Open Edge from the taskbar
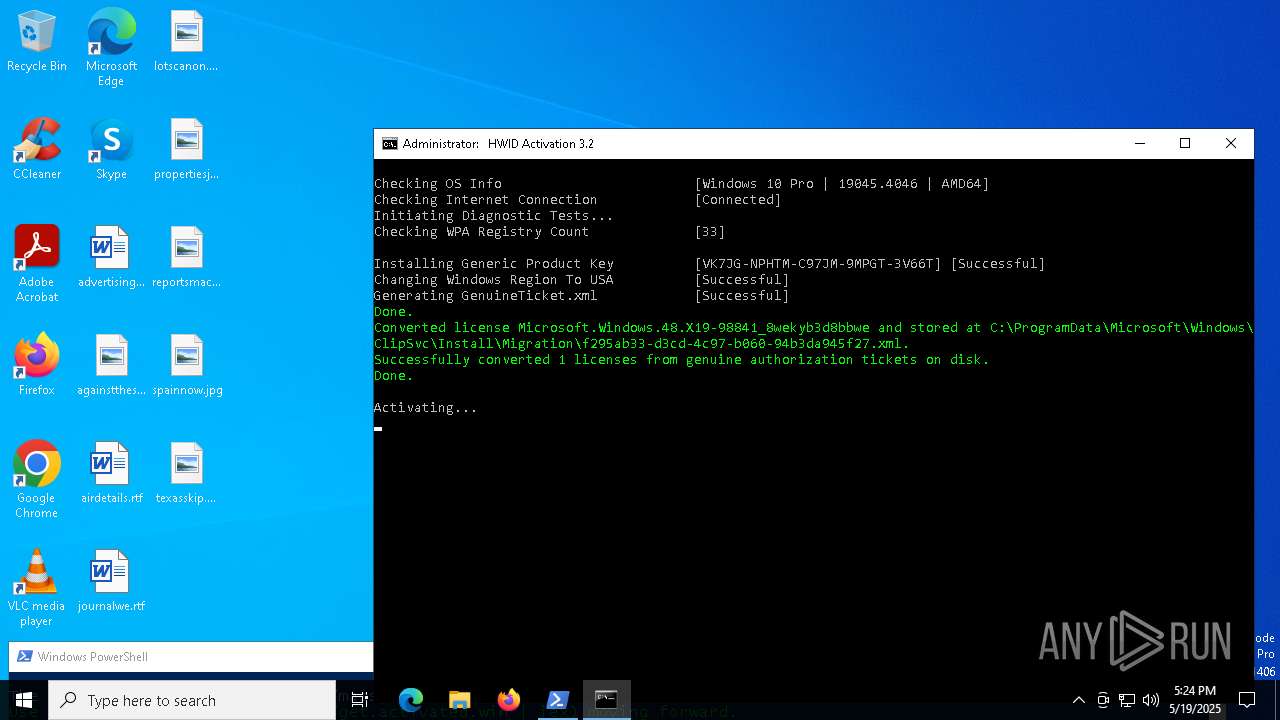The width and height of the screenshot is (1280, 720). [411, 700]
